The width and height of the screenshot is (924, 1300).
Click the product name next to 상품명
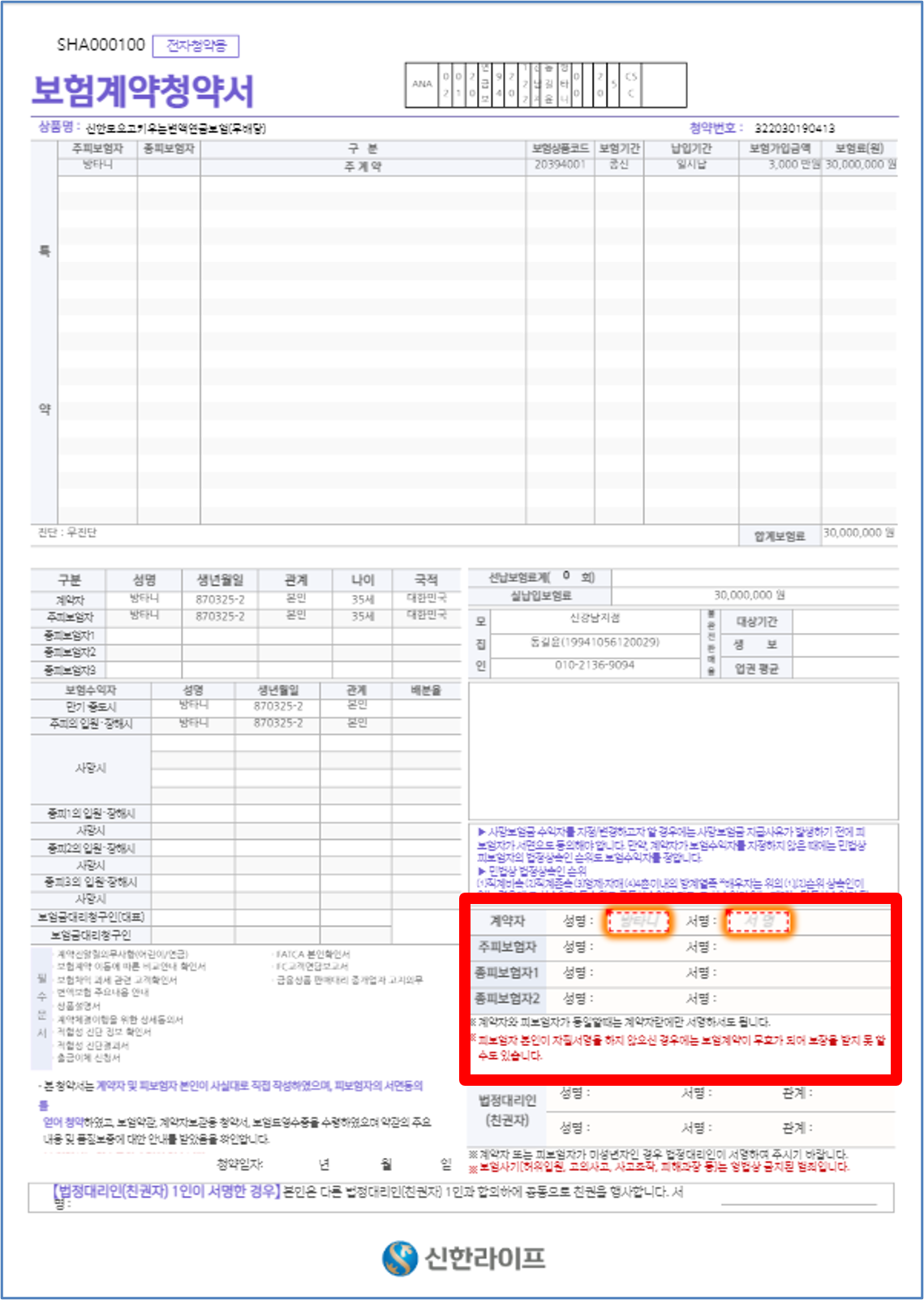click(x=176, y=128)
